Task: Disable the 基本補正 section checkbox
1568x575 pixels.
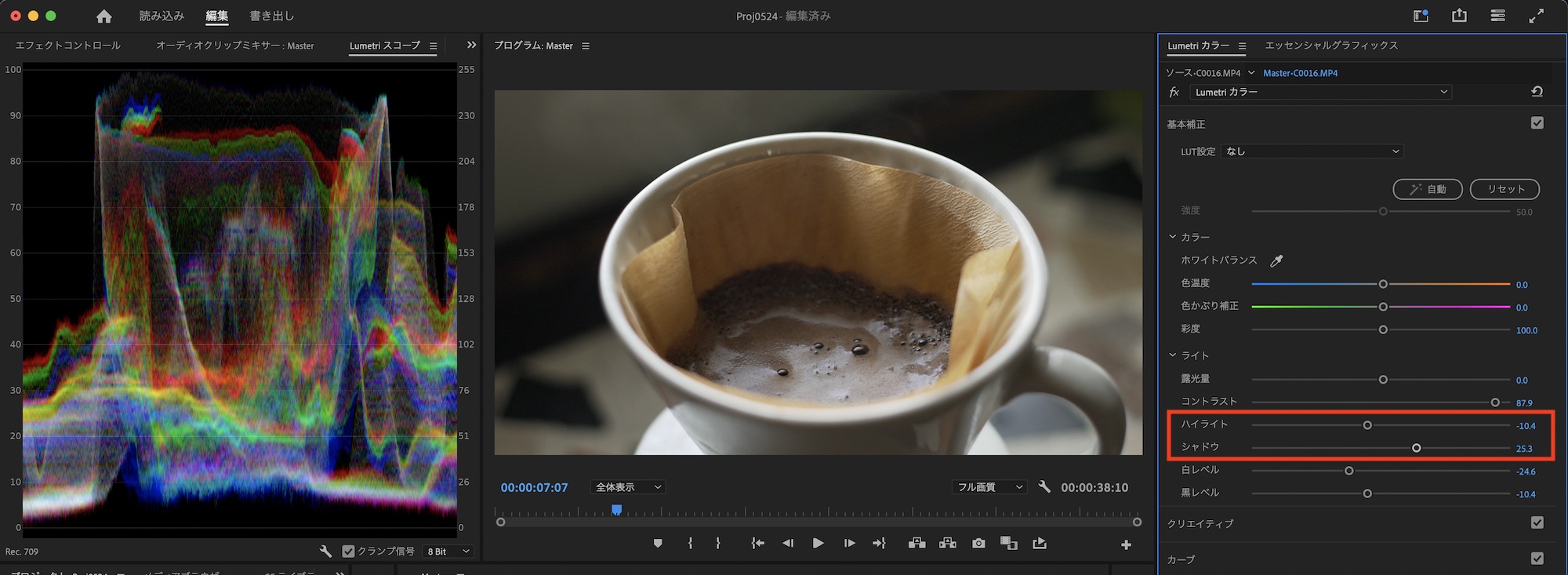Action: tap(1537, 123)
